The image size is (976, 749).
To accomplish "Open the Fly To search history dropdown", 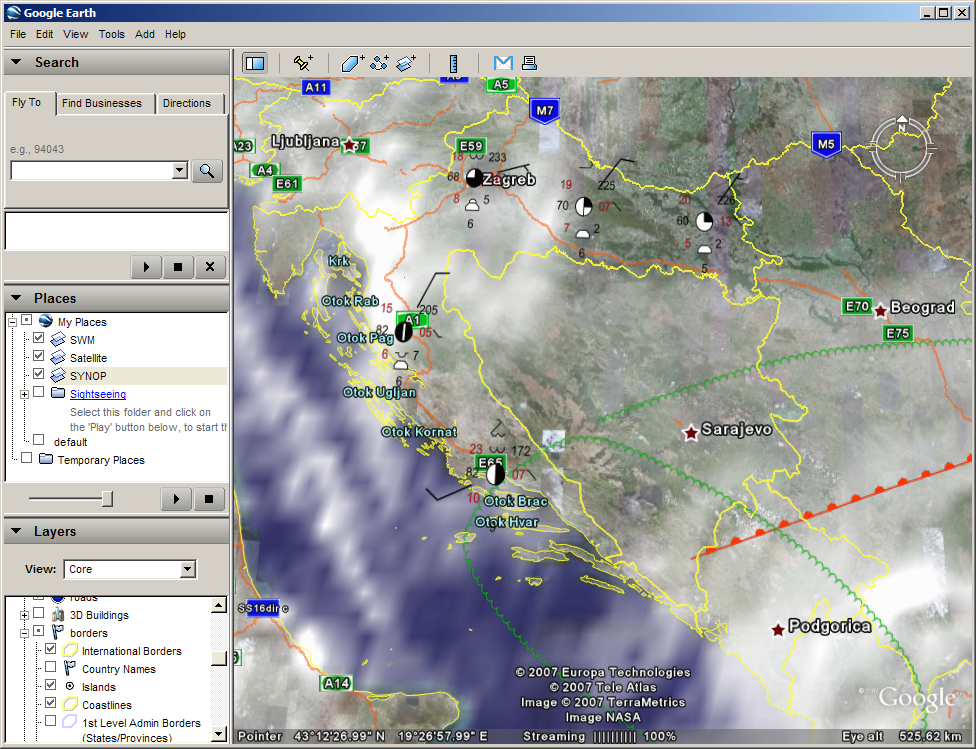I will pos(180,170).
